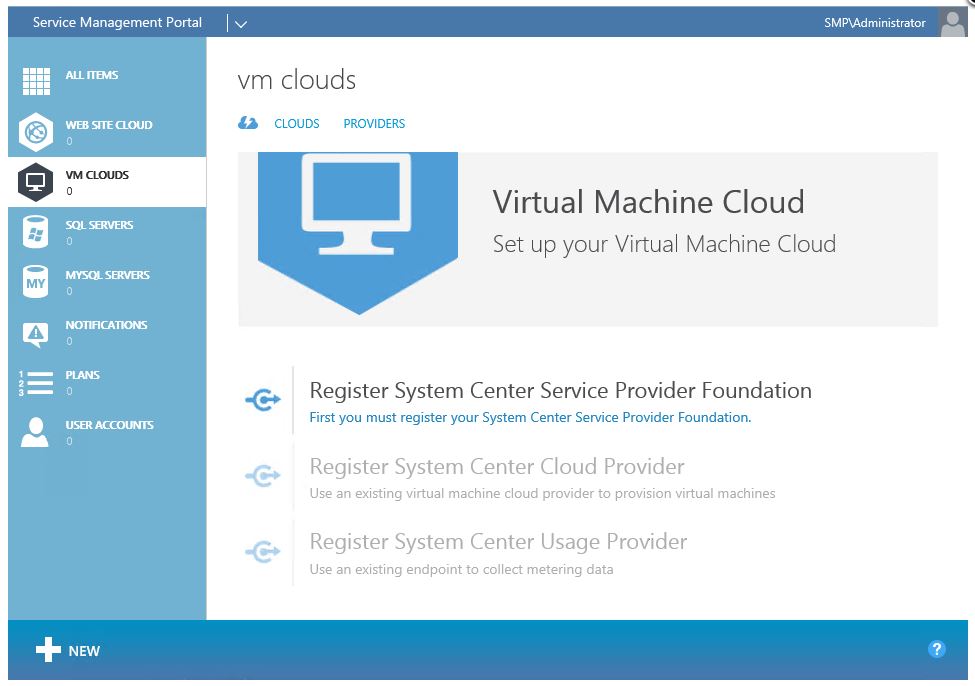
Task: Click the item count under Plans
Action: (x=70, y=391)
